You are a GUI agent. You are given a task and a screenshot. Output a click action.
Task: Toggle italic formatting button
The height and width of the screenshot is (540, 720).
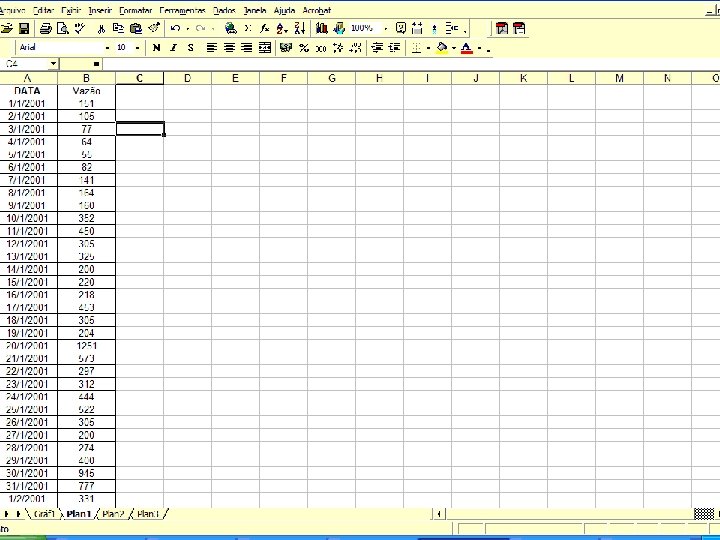pyautogui.click(x=173, y=48)
